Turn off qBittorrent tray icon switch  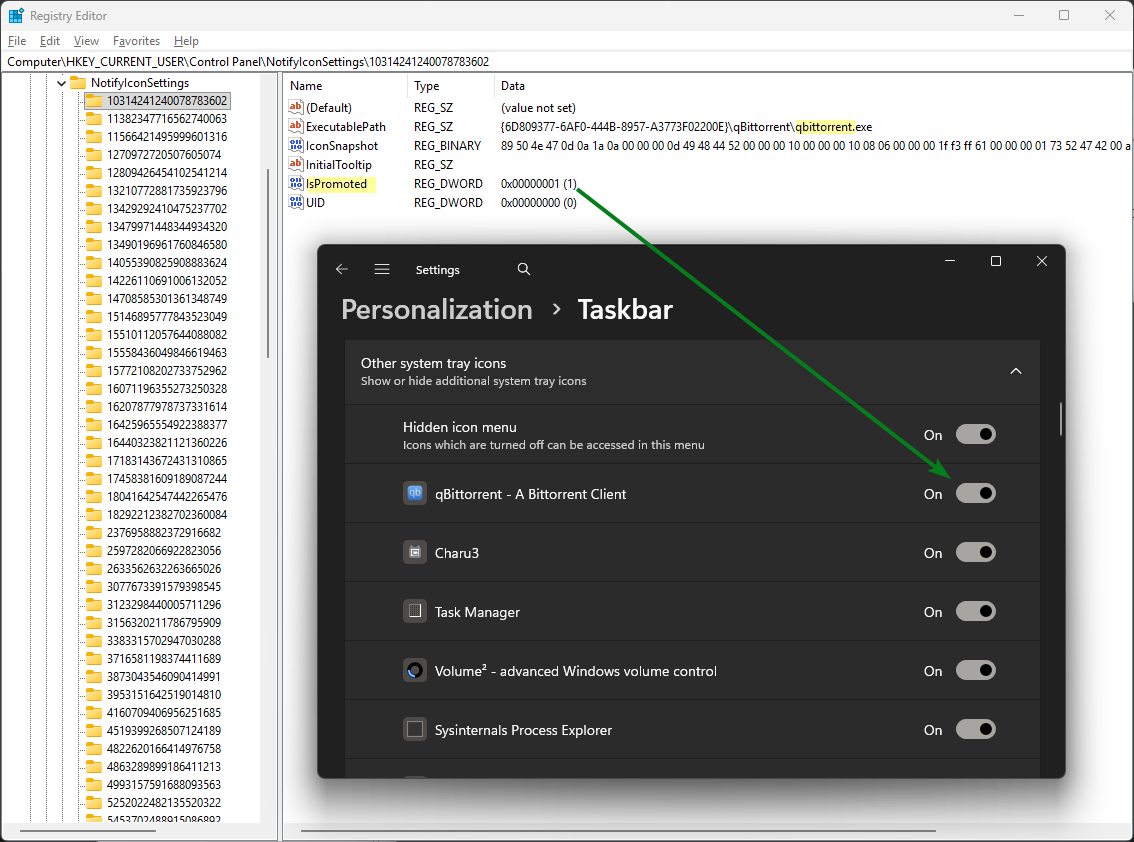point(976,493)
